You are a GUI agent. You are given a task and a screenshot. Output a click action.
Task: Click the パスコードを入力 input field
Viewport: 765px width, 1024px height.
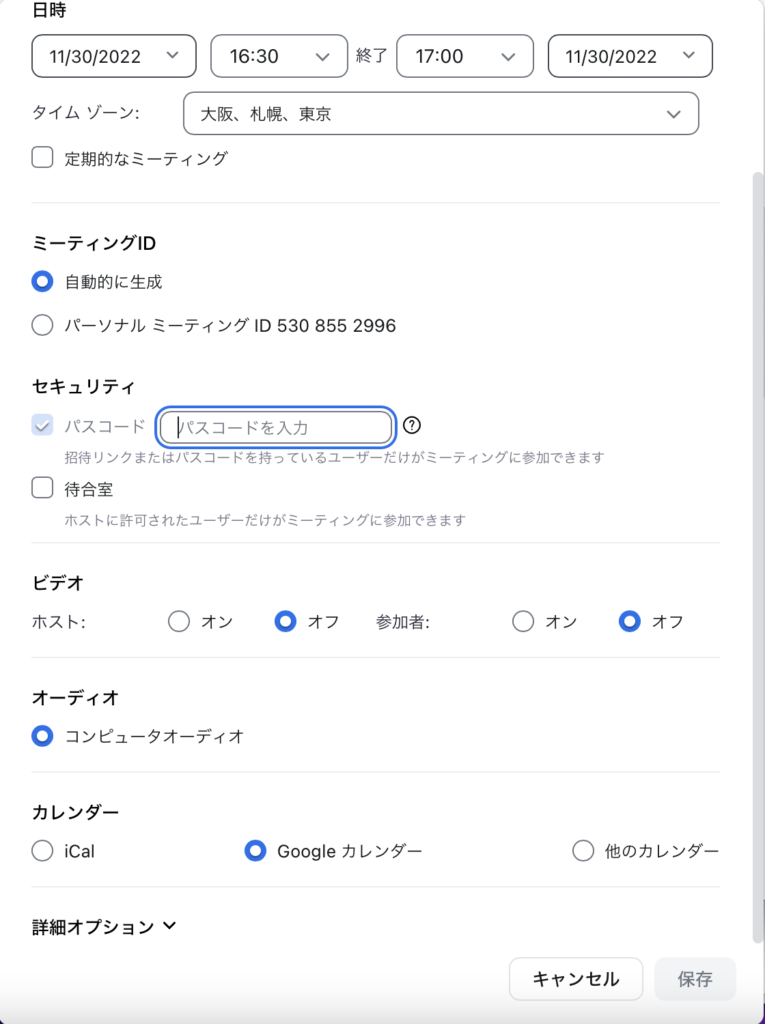[x=276, y=427]
